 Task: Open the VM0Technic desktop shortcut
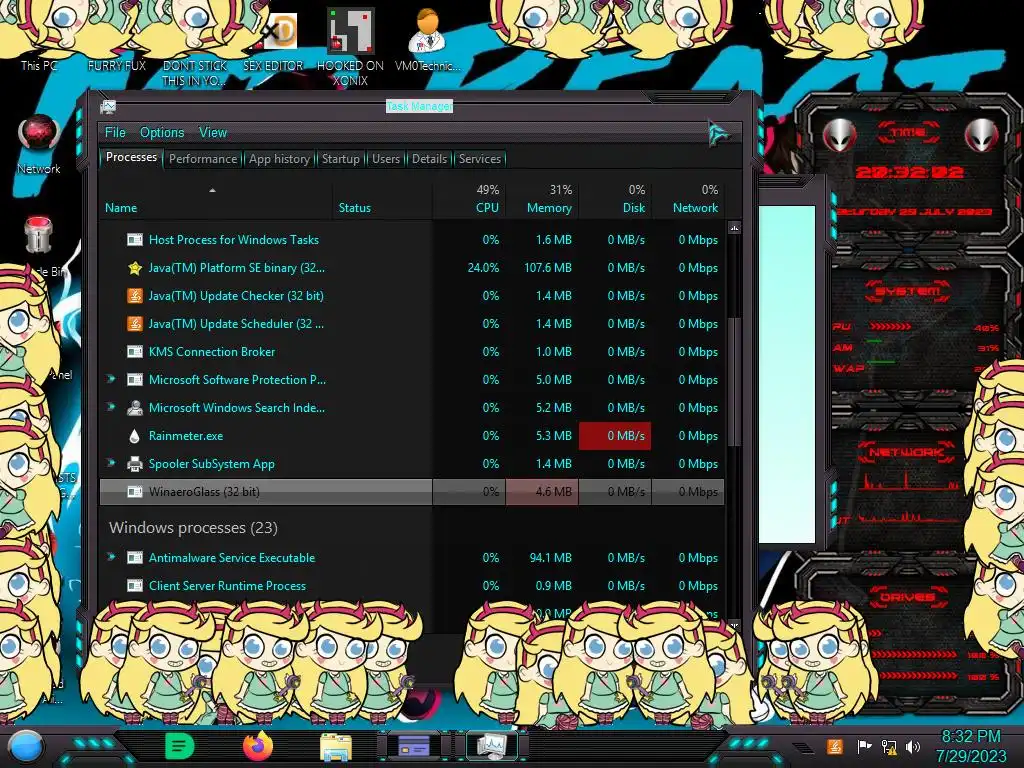[427, 39]
